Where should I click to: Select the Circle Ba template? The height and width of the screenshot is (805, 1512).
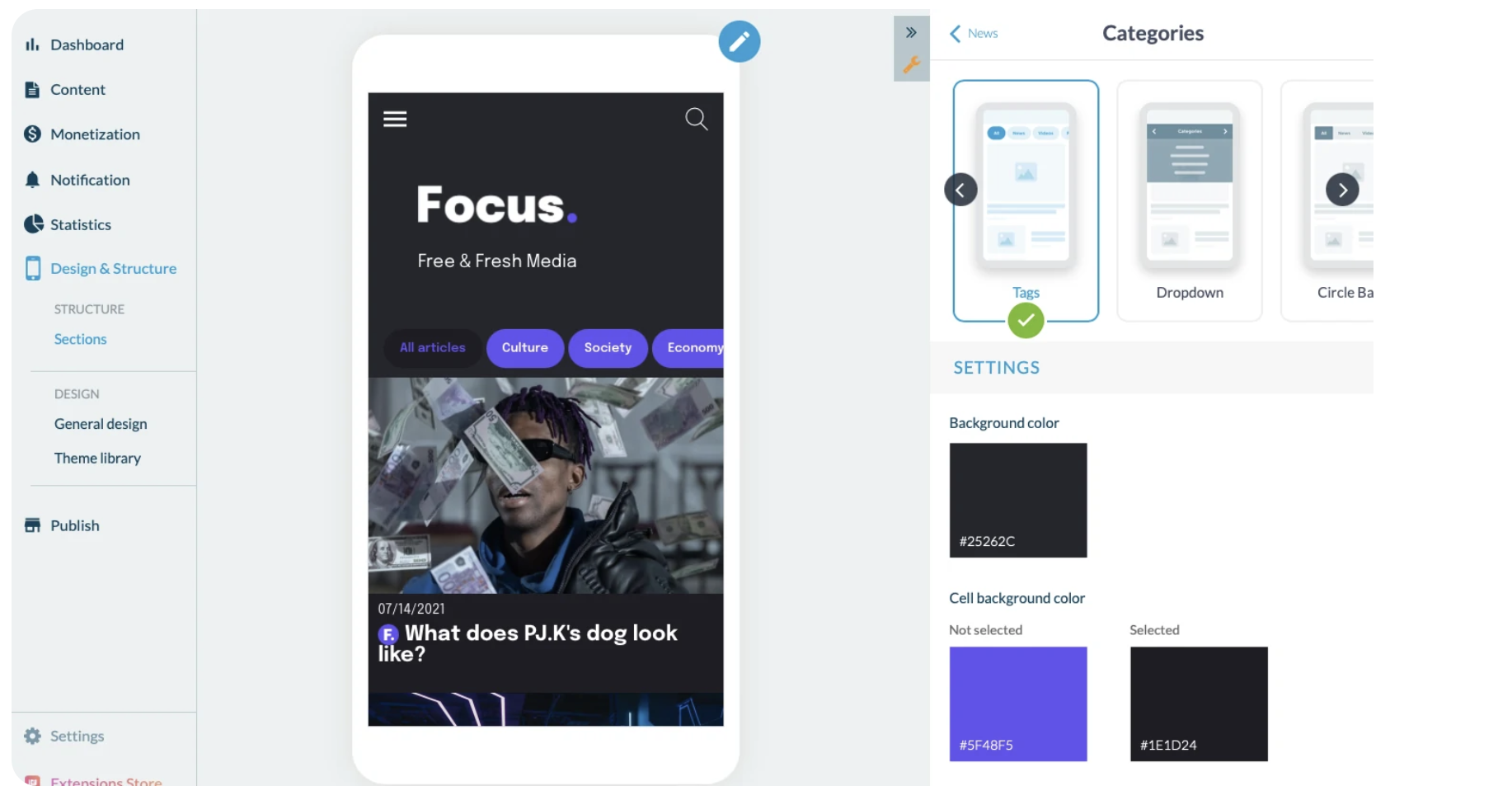click(x=1328, y=200)
